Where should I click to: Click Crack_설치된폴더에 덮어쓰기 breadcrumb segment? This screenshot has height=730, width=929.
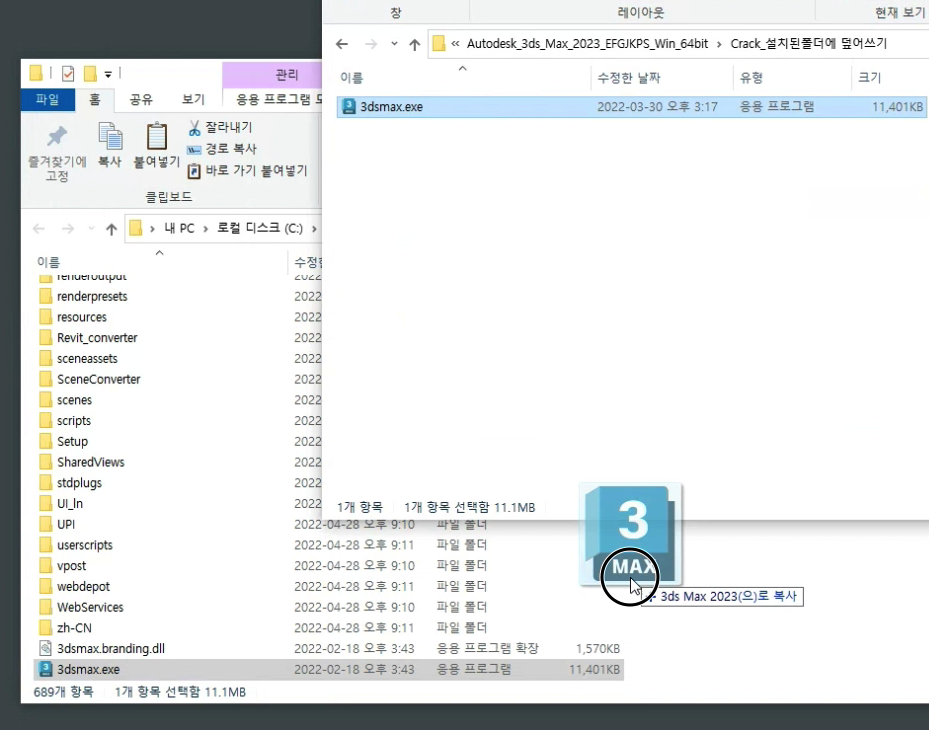[x=809, y=44]
